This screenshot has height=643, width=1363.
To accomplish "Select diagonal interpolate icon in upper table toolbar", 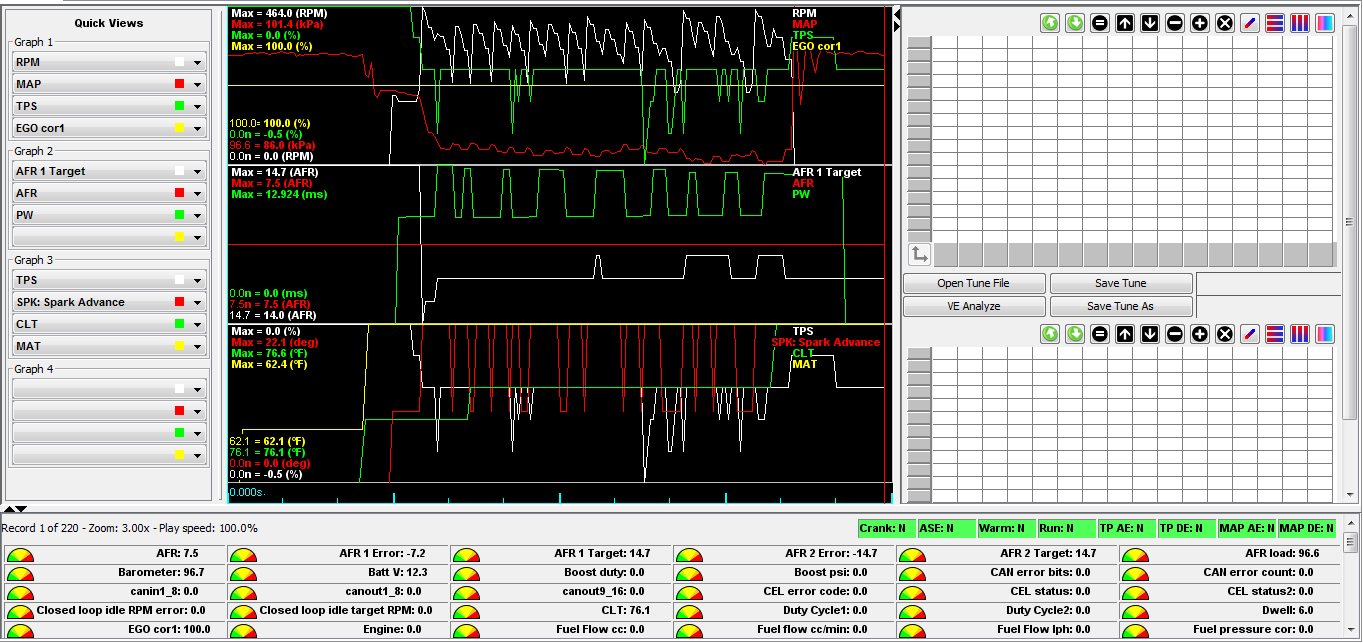I will (1250, 23).
